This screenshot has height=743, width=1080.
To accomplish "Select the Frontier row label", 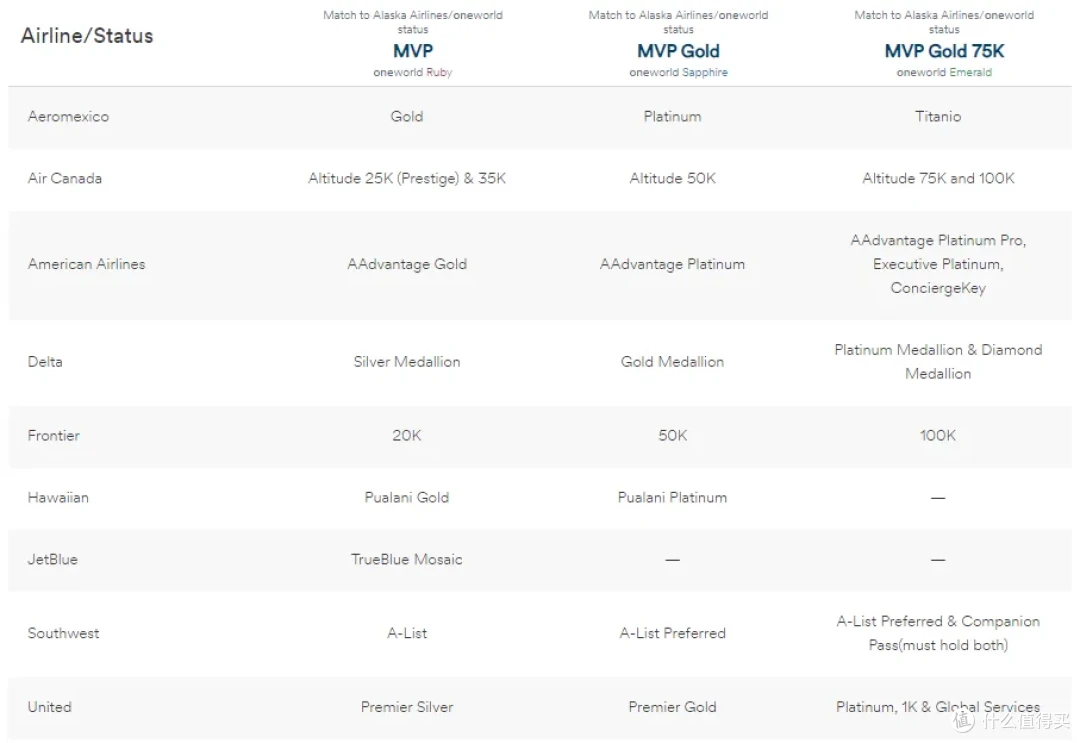I will coord(54,435).
